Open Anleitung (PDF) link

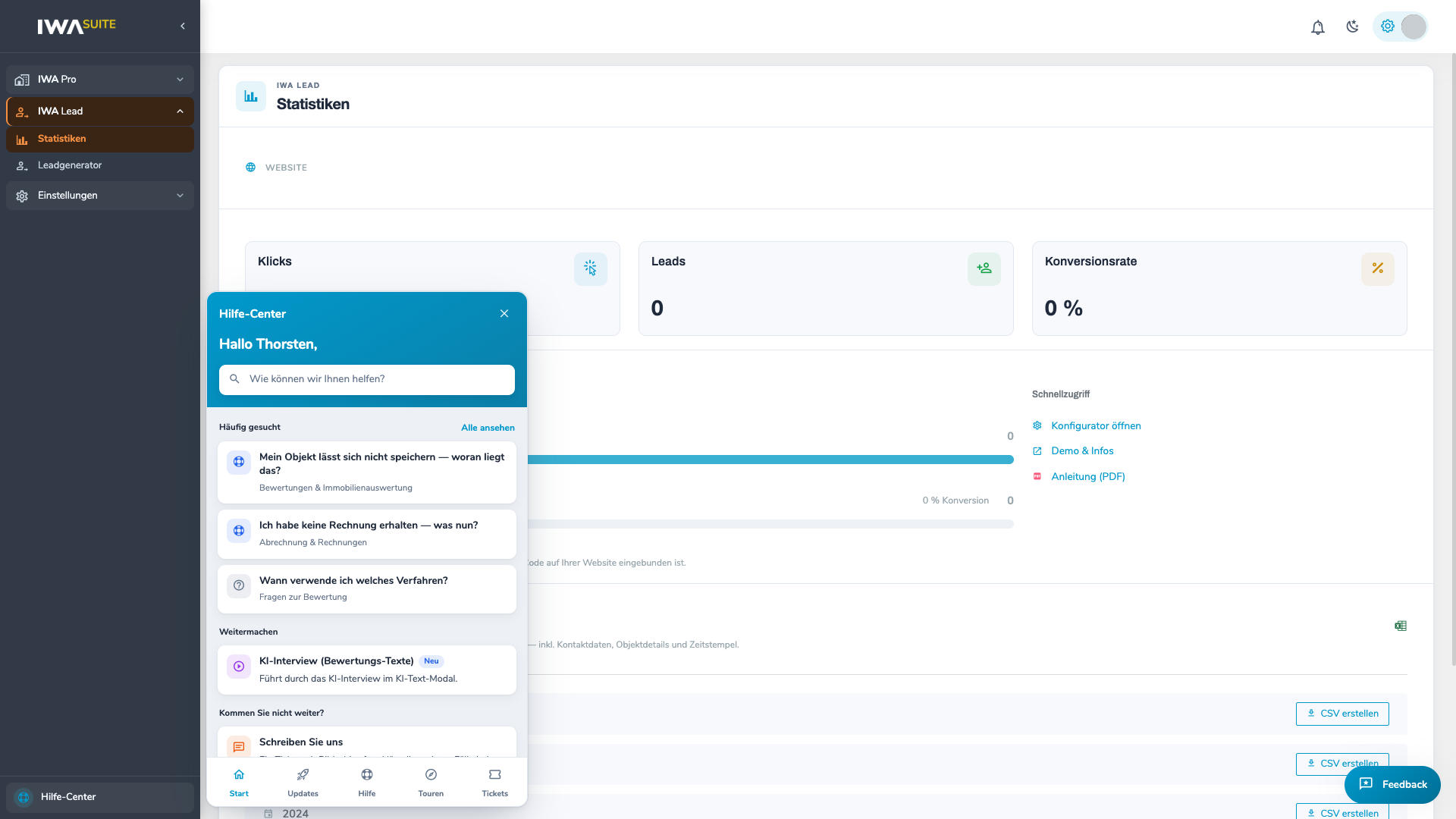coord(1088,477)
